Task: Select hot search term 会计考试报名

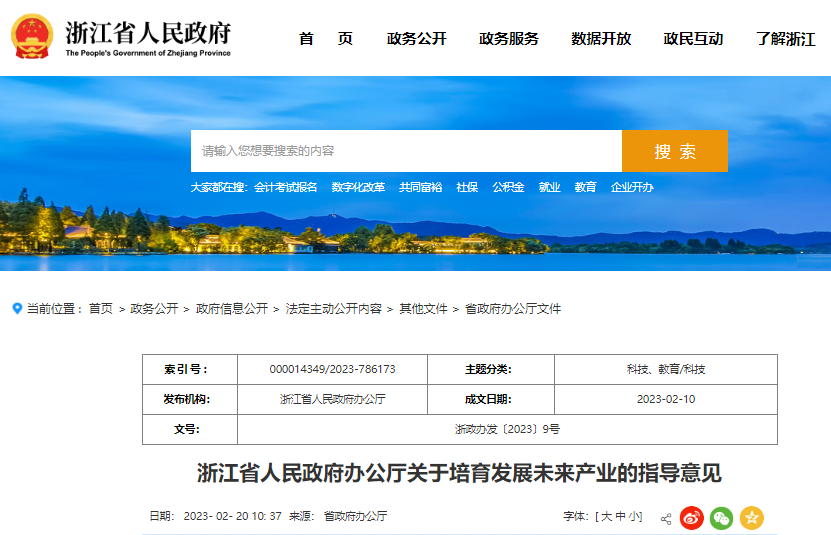Action: click(286, 187)
